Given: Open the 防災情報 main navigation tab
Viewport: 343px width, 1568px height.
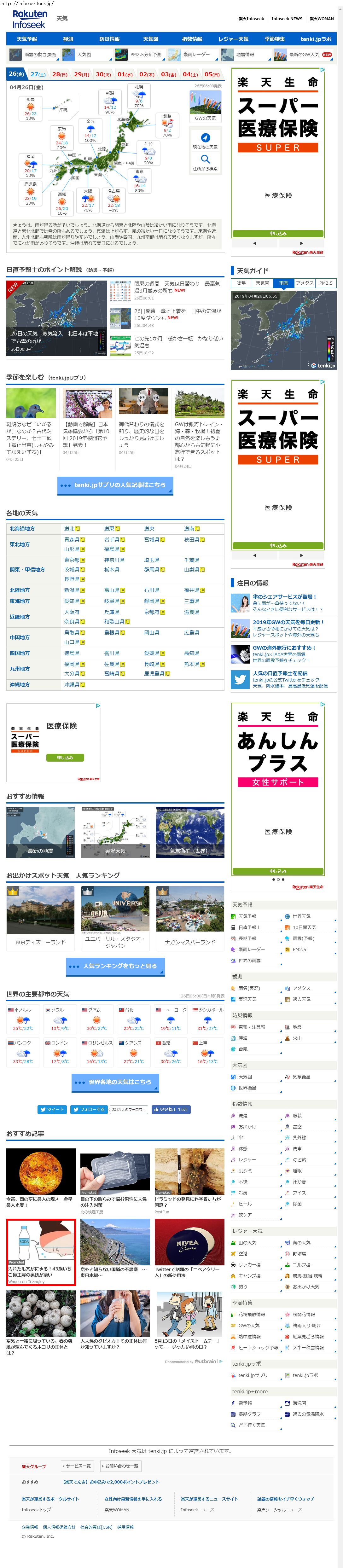Looking at the screenshot, I should [x=110, y=39].
